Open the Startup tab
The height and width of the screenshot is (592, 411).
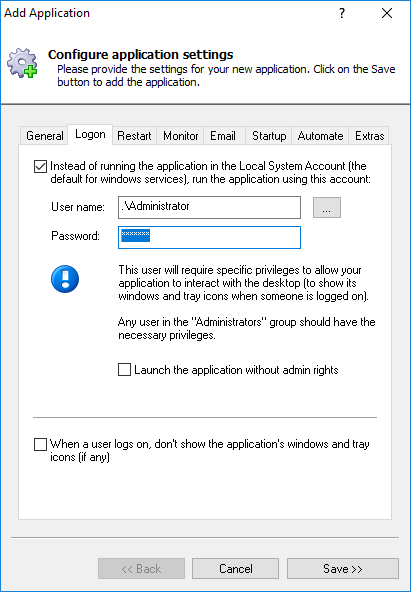click(x=269, y=136)
